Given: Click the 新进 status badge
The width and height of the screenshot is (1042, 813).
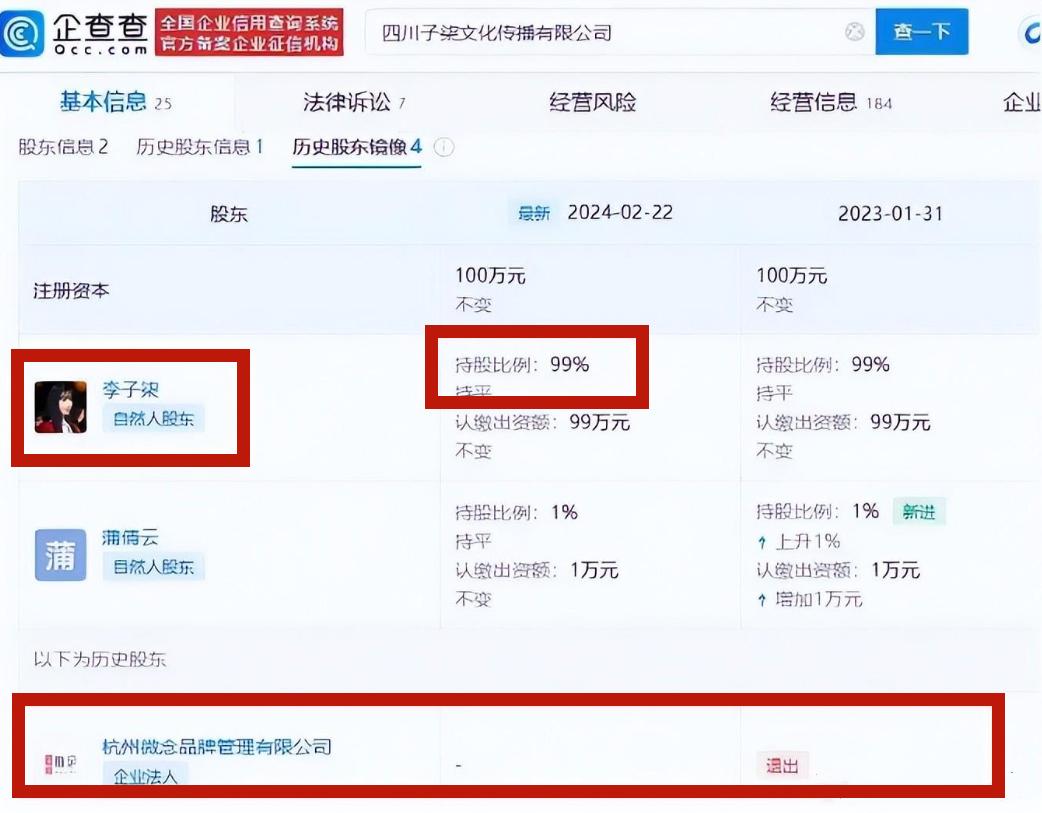Looking at the screenshot, I should pyautogui.click(x=918, y=512).
